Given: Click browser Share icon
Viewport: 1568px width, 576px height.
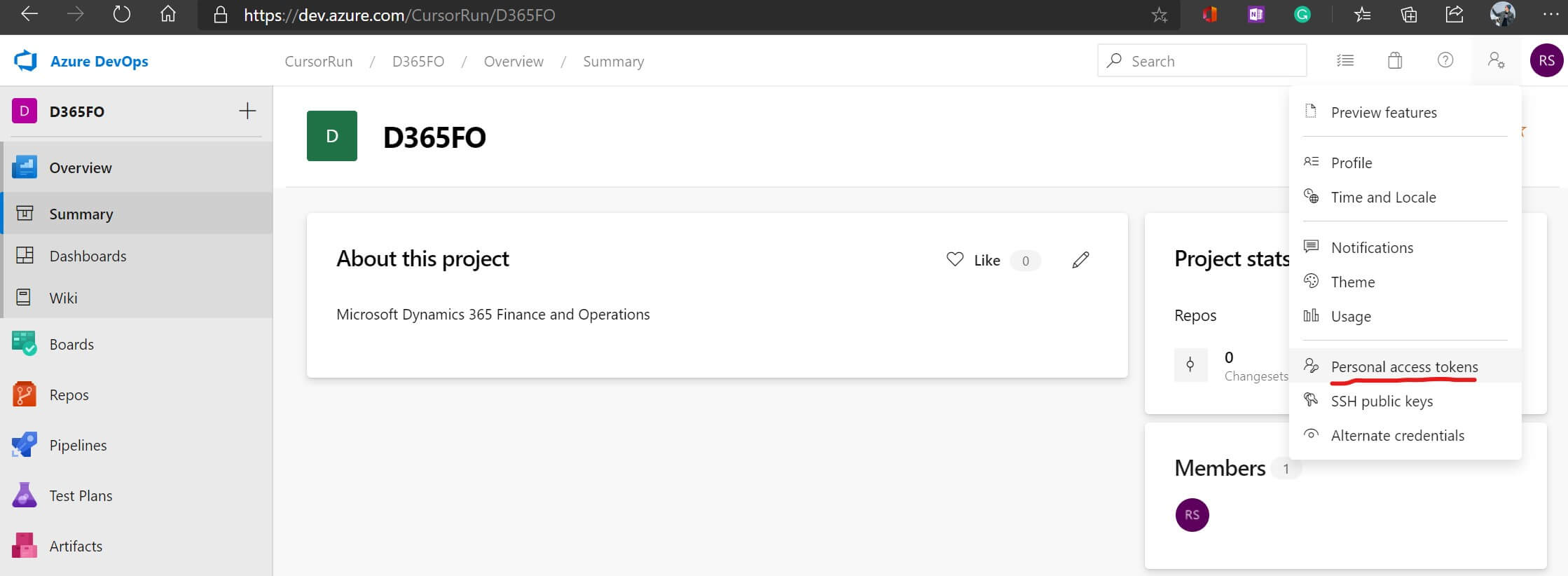Looking at the screenshot, I should click(1455, 14).
